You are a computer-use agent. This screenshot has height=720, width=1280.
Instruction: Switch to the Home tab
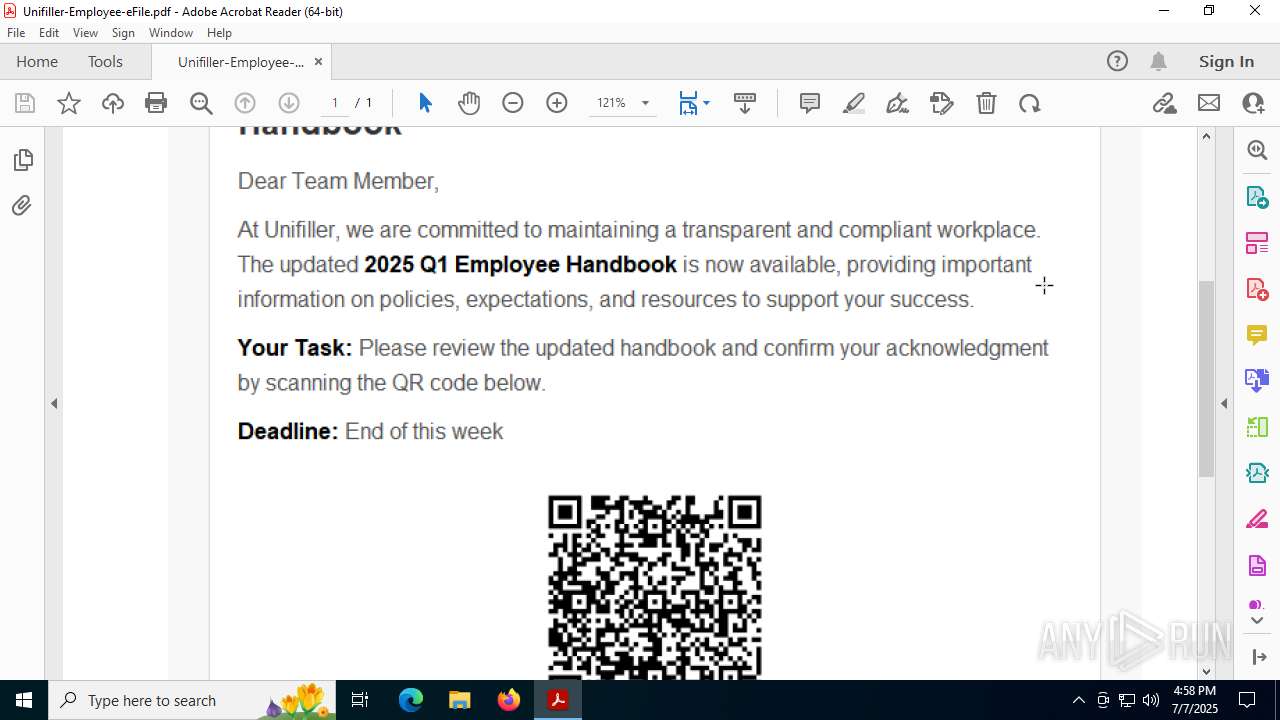pyautogui.click(x=37, y=61)
